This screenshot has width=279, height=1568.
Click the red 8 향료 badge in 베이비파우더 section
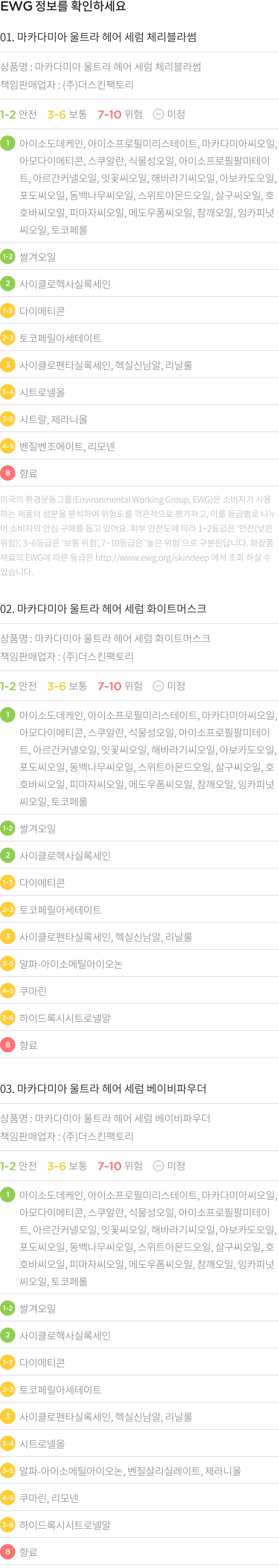coord(7,1552)
